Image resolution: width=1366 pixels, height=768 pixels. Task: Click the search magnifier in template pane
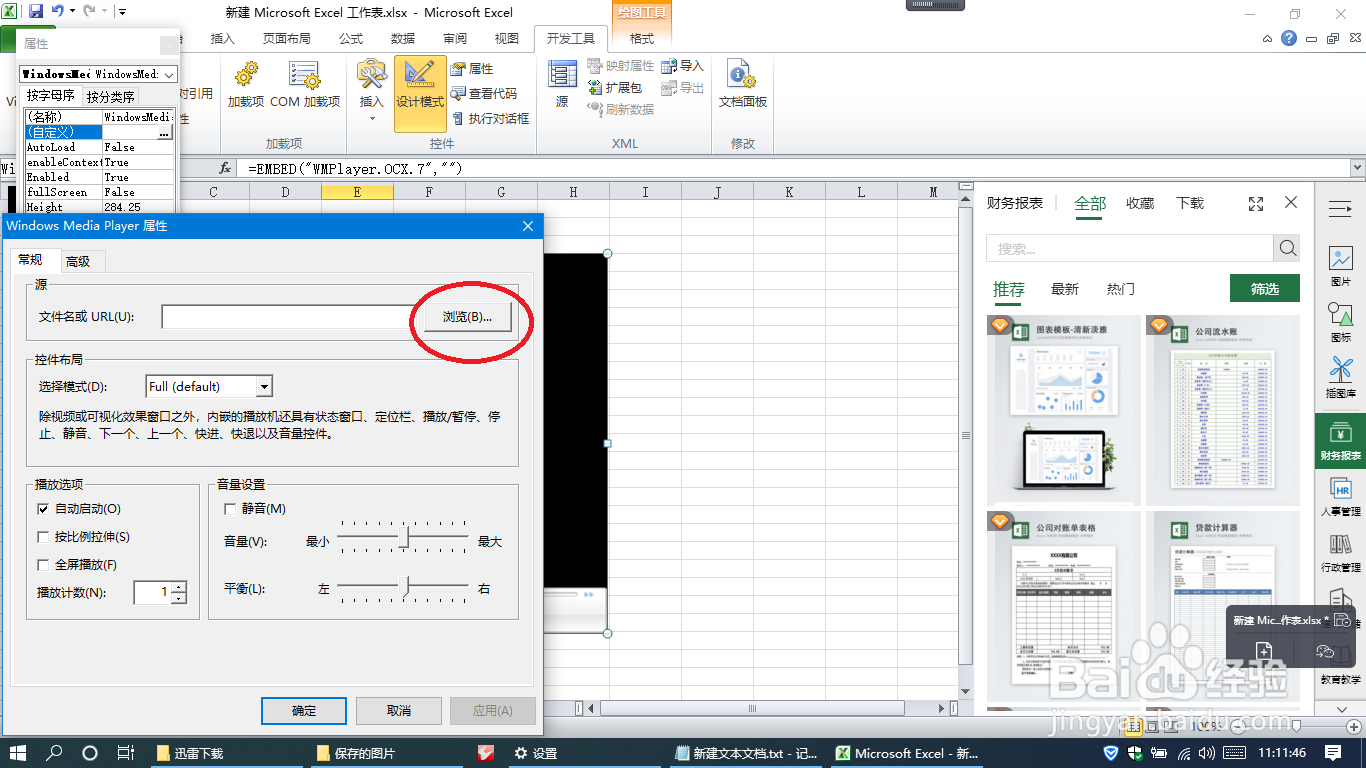tap(1287, 248)
